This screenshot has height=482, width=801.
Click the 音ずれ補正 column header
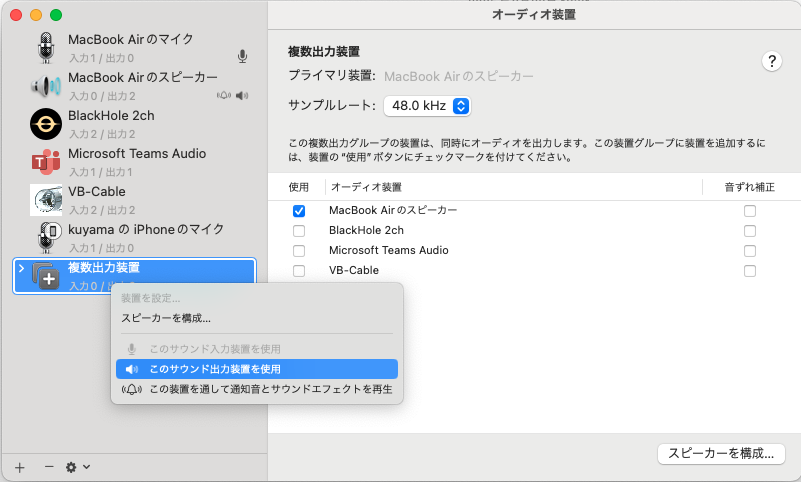(x=749, y=187)
